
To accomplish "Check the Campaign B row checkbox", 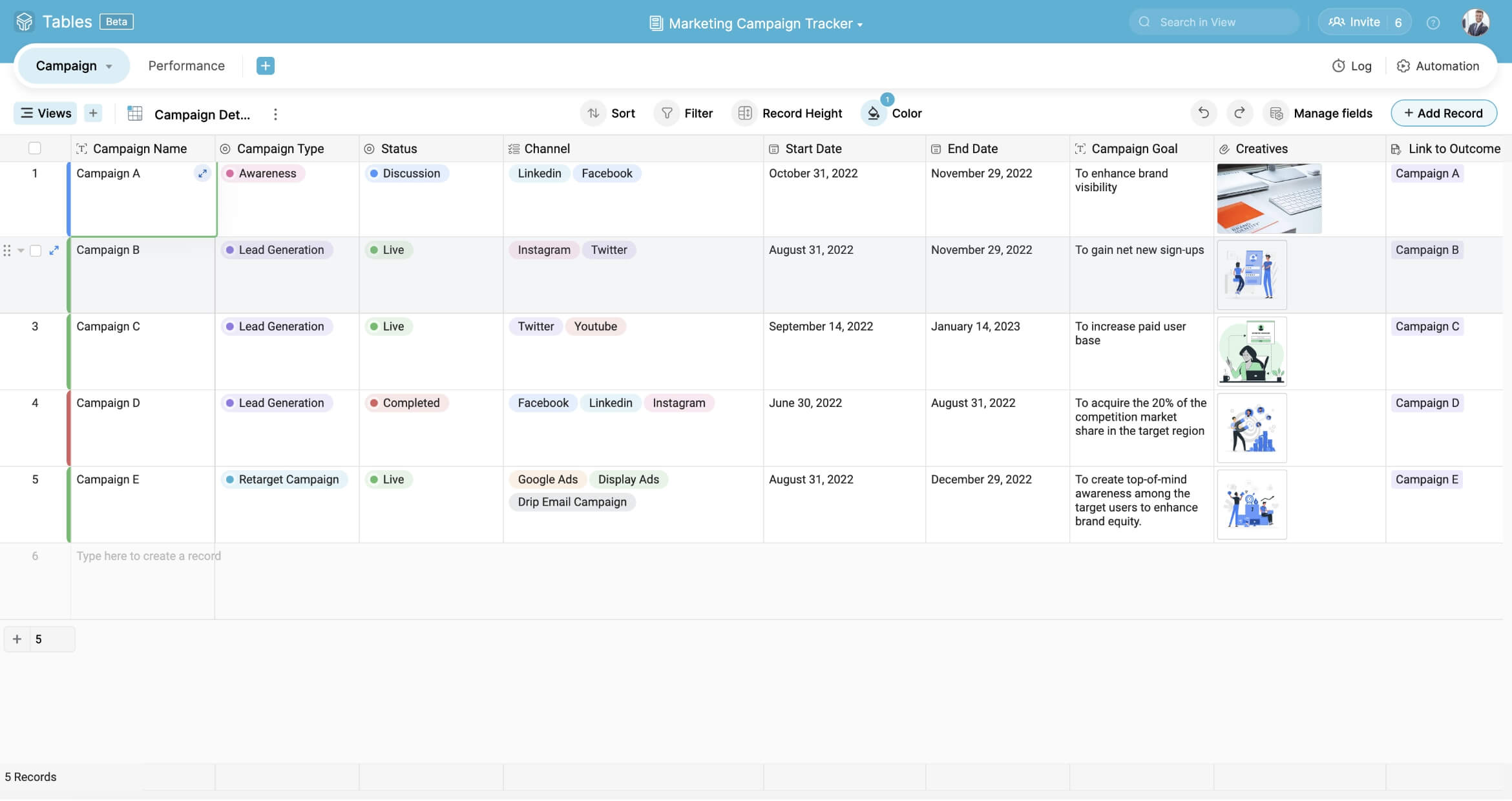I will tap(36, 250).
